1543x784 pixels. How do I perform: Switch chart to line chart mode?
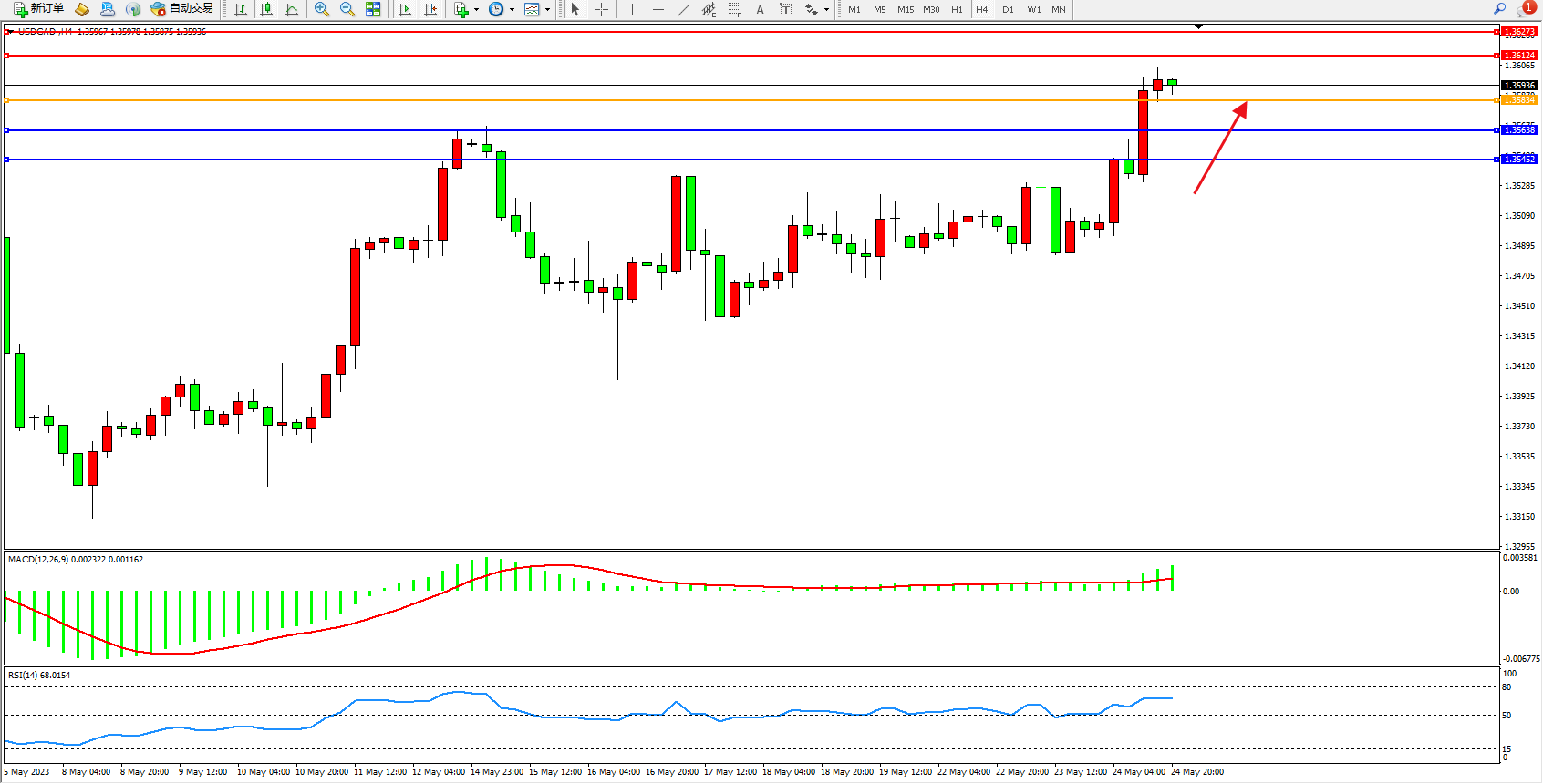(x=292, y=9)
